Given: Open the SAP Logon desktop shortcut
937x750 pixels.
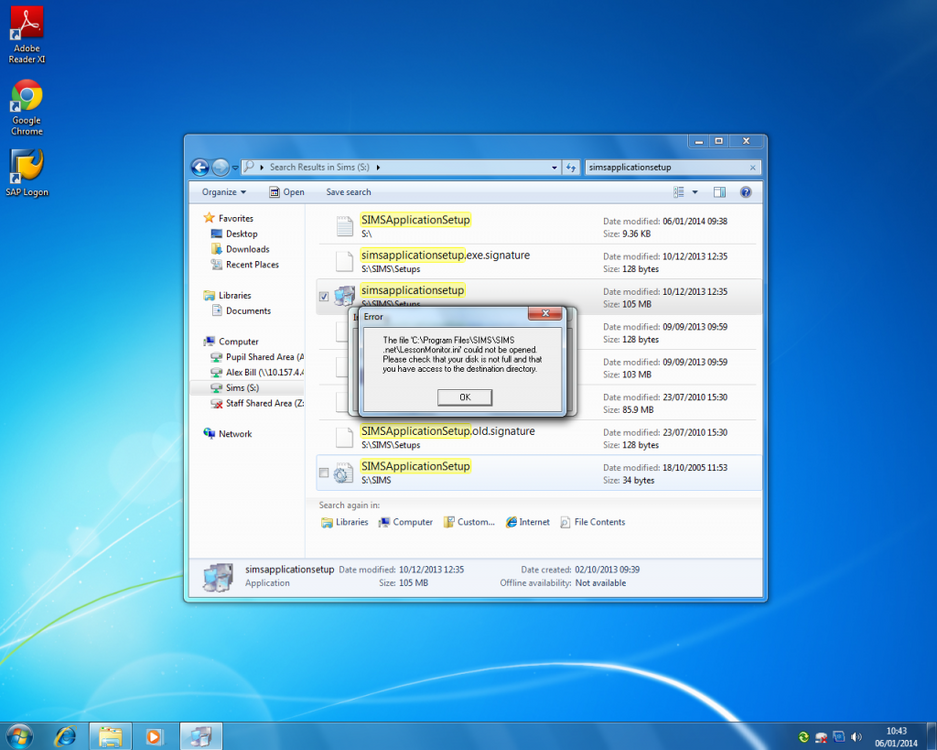Looking at the screenshot, I should 26,173.
